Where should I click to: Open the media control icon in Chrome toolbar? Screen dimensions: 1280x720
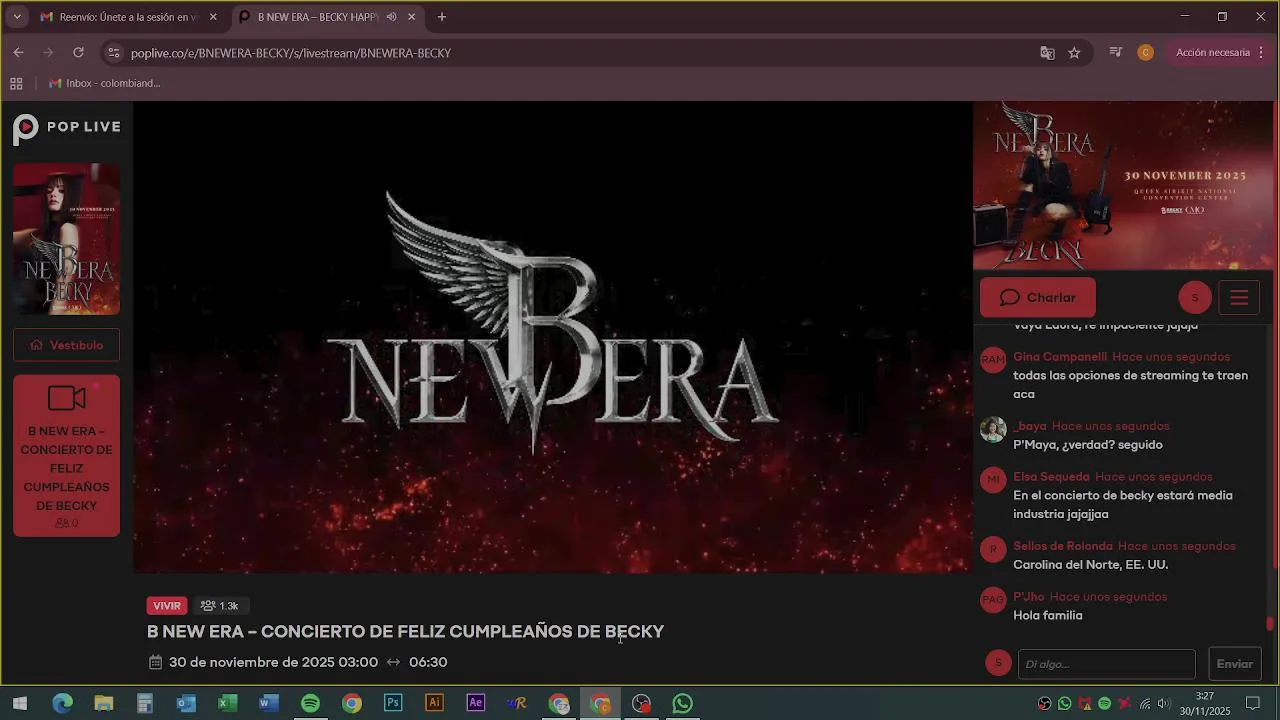1116,53
